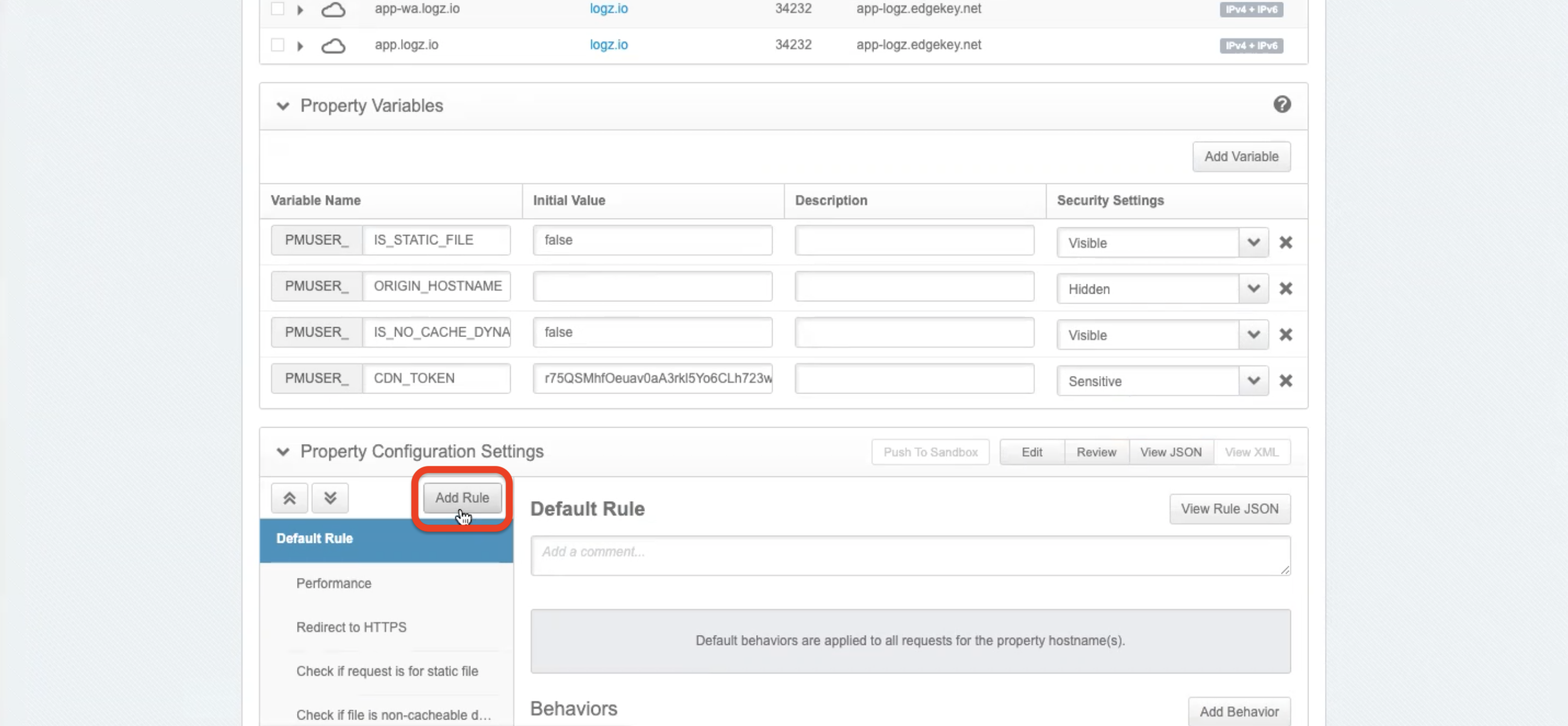Collapse the Property Variables section
Image resolution: width=1568 pixels, height=726 pixels.
282,106
